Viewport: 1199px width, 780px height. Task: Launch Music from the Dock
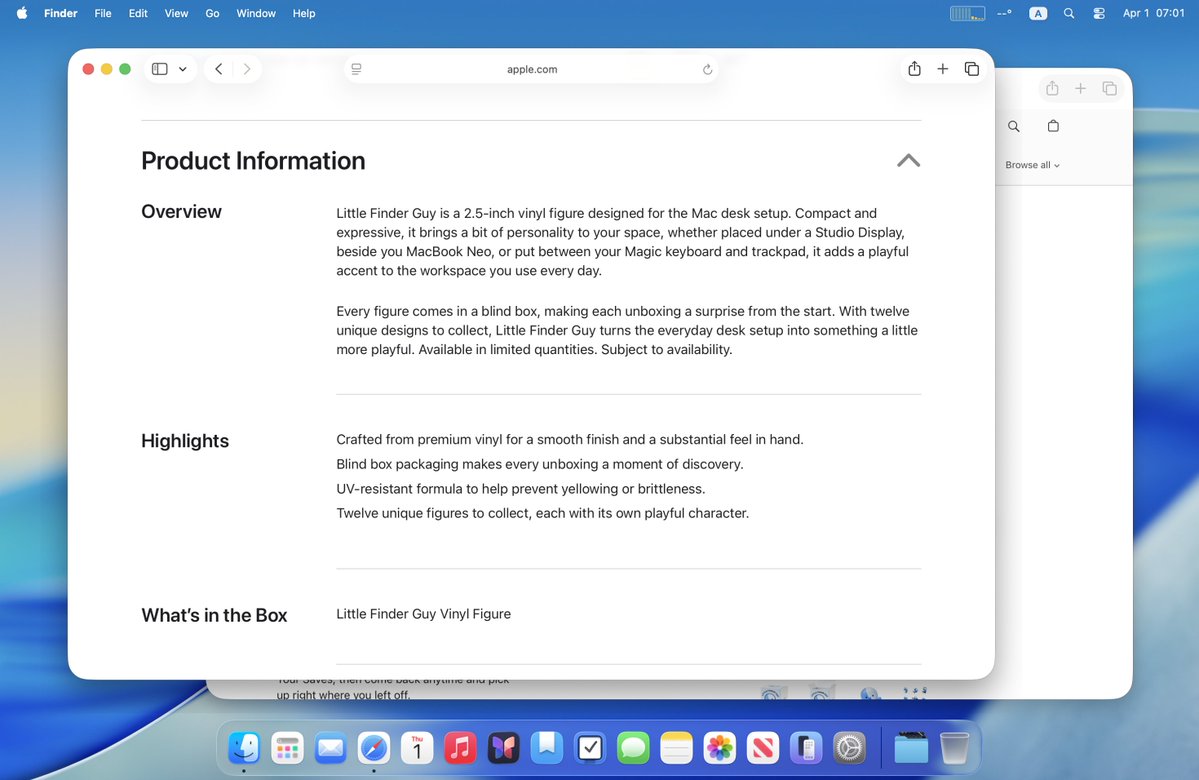pyautogui.click(x=460, y=747)
